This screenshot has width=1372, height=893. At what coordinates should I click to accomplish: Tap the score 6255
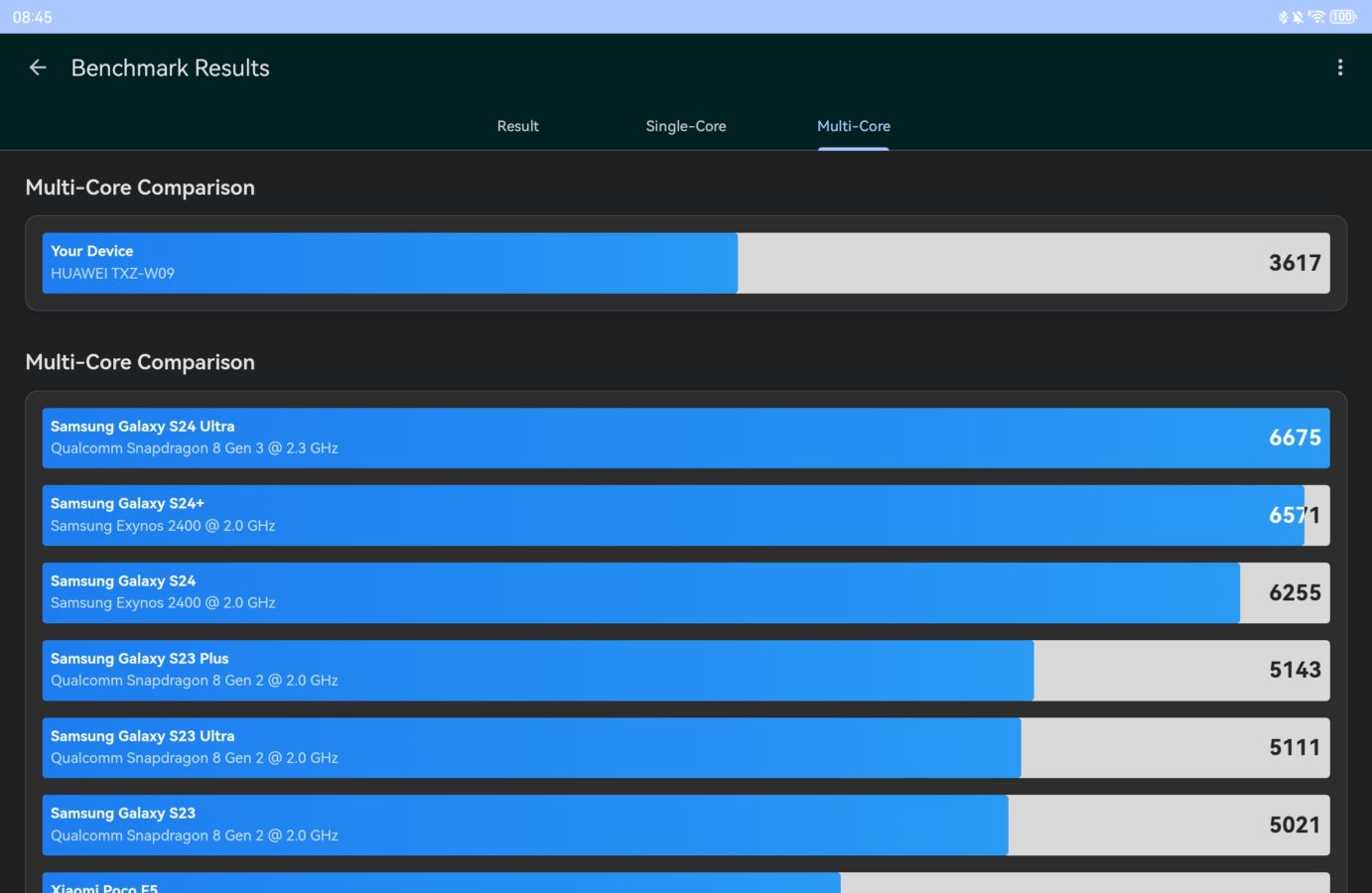tap(1295, 592)
